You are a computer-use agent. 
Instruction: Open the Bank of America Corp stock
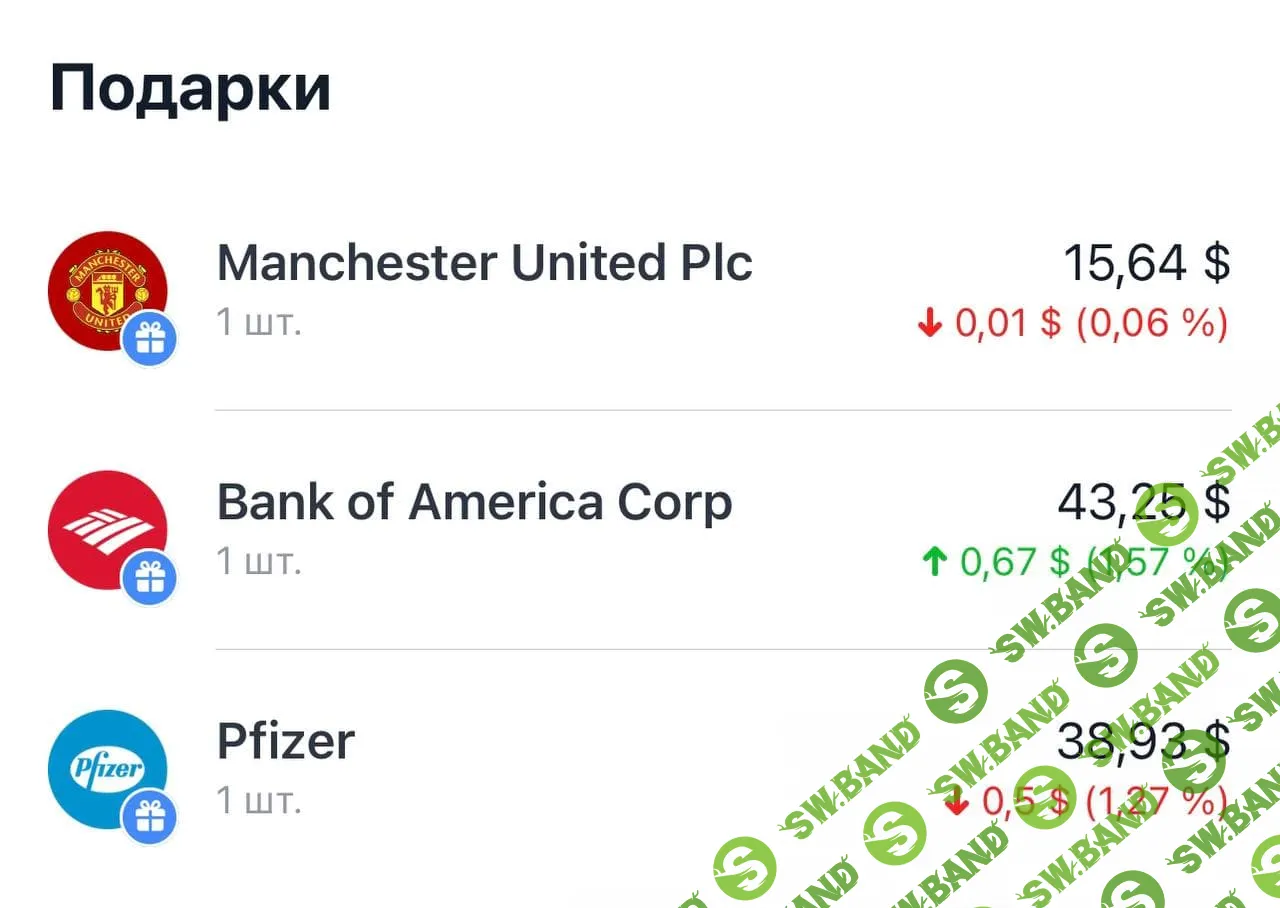pyautogui.click(x=474, y=502)
